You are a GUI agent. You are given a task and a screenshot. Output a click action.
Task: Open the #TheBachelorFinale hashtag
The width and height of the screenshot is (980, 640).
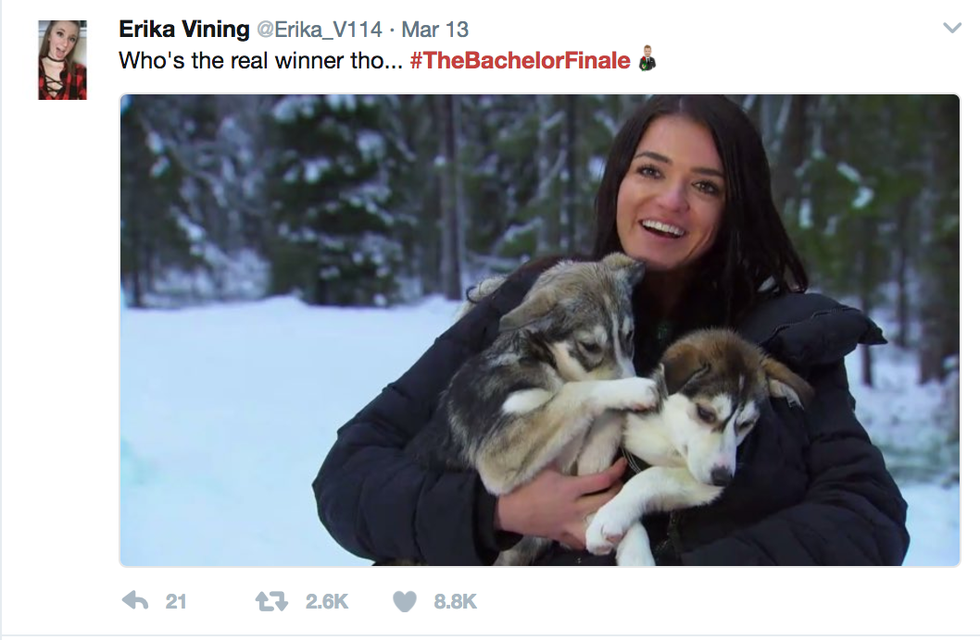[x=520, y=60]
